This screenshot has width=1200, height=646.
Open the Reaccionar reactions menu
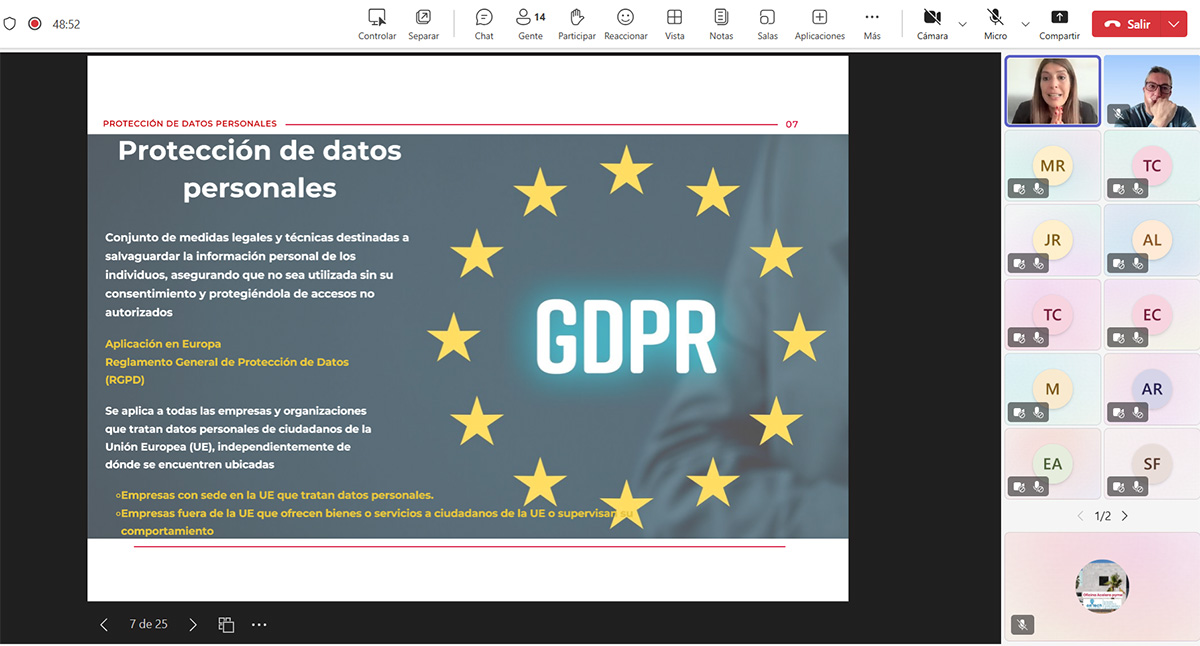(626, 24)
